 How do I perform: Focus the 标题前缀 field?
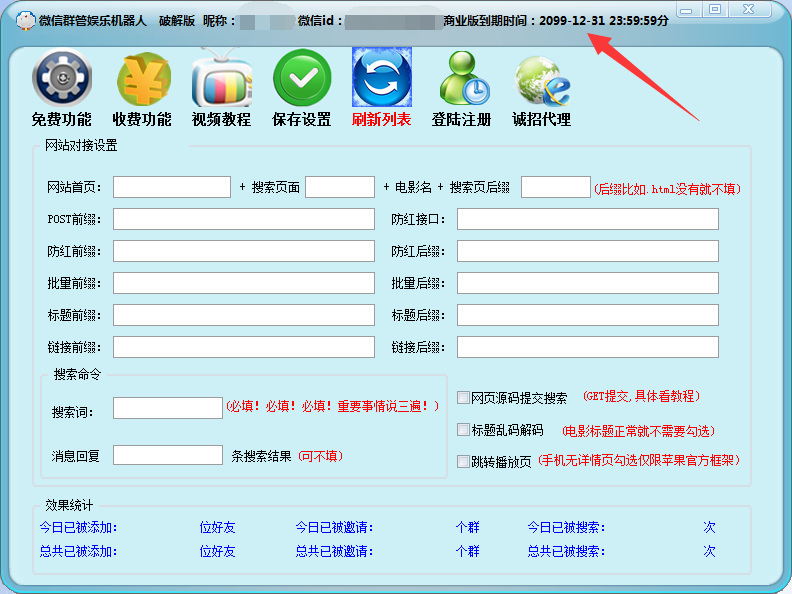click(x=244, y=315)
